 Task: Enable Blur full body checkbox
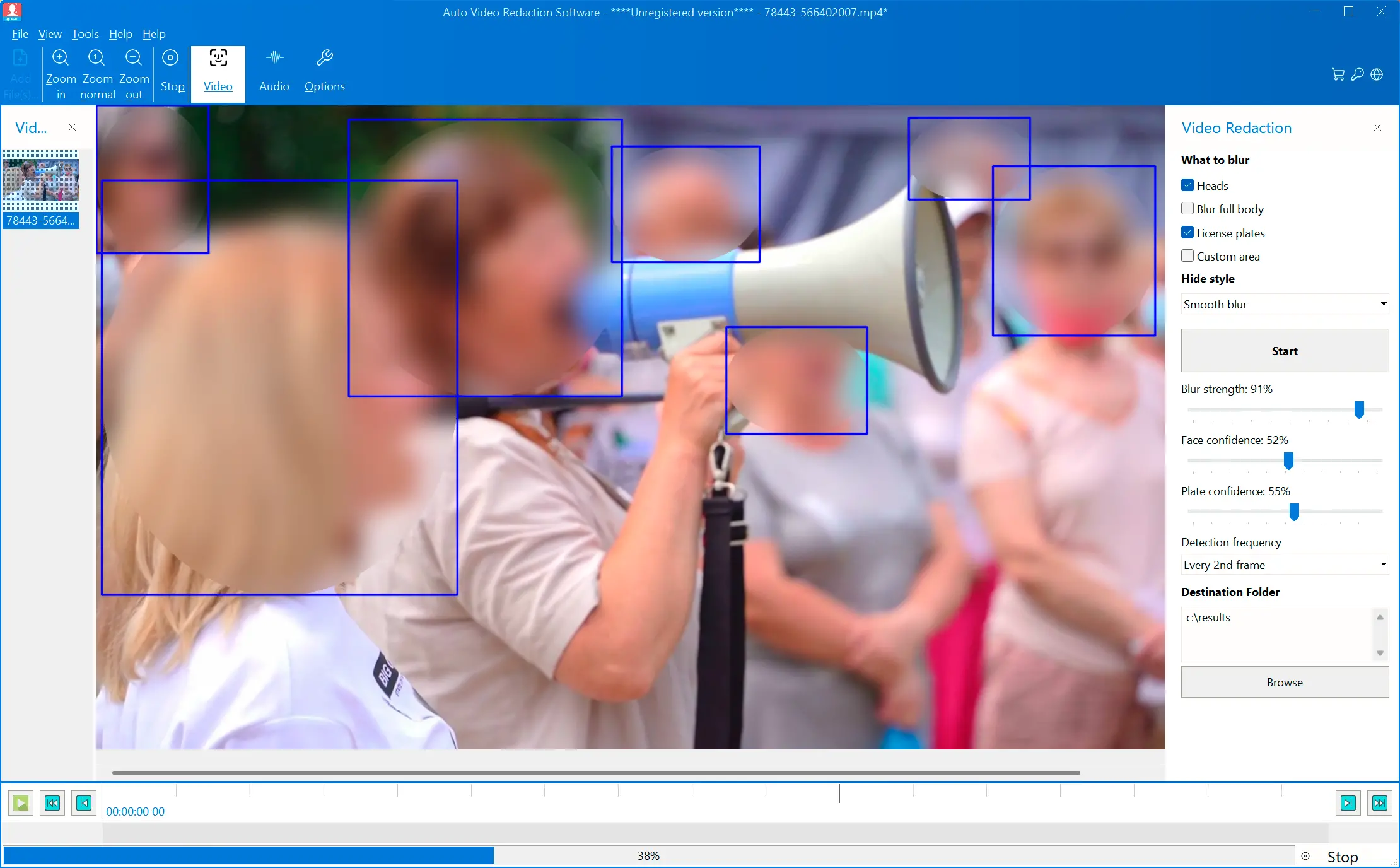1187,209
